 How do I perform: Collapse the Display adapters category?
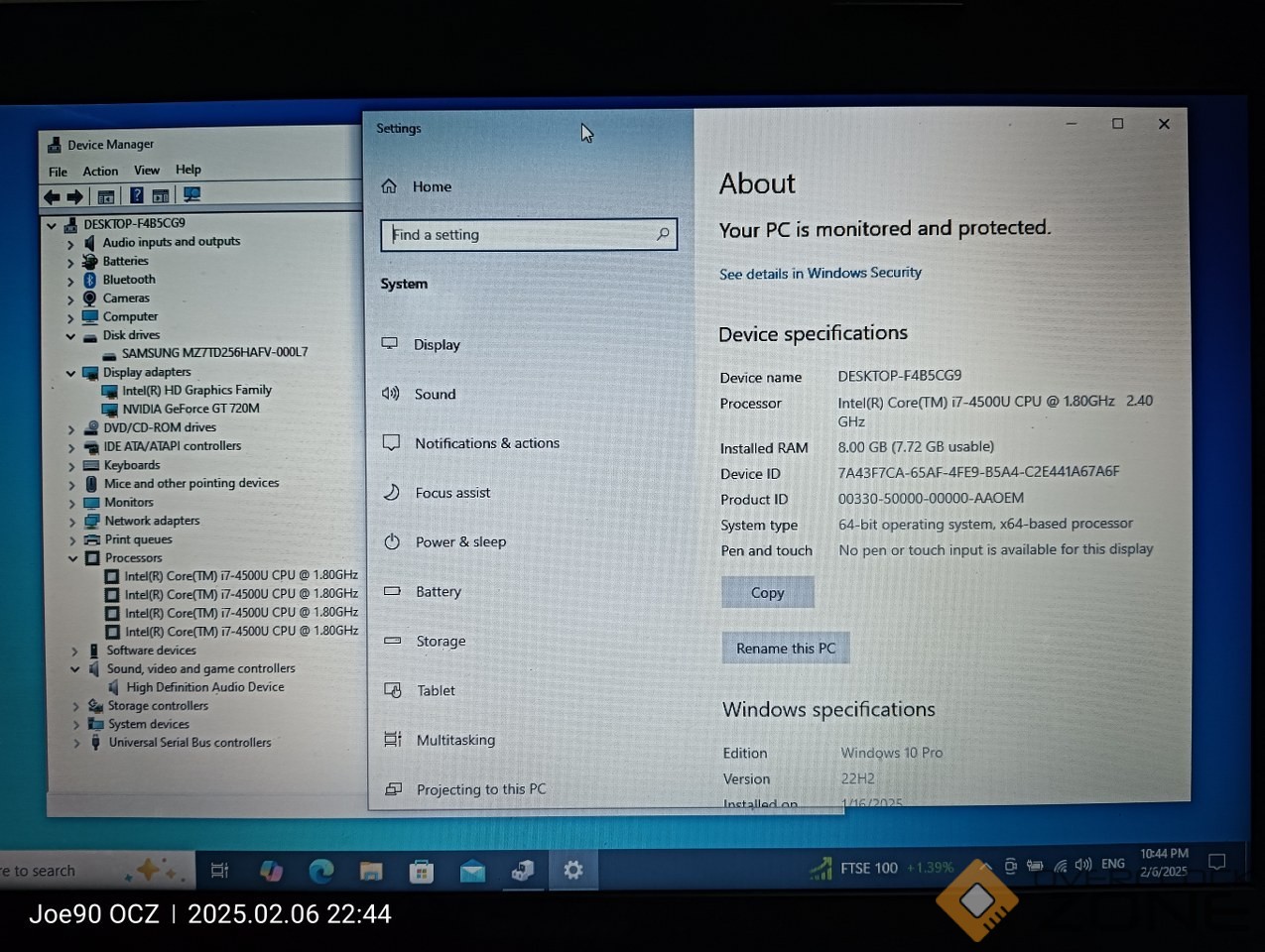pos(70,374)
